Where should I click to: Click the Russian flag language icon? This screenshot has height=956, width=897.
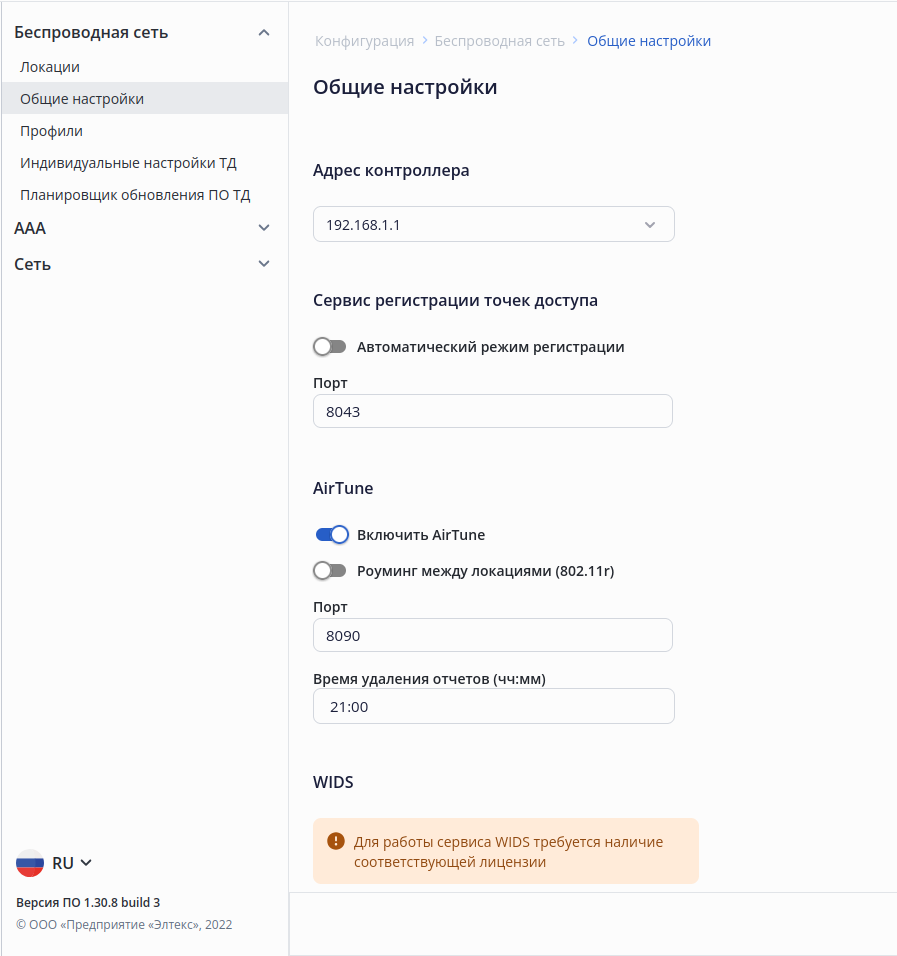click(30, 863)
